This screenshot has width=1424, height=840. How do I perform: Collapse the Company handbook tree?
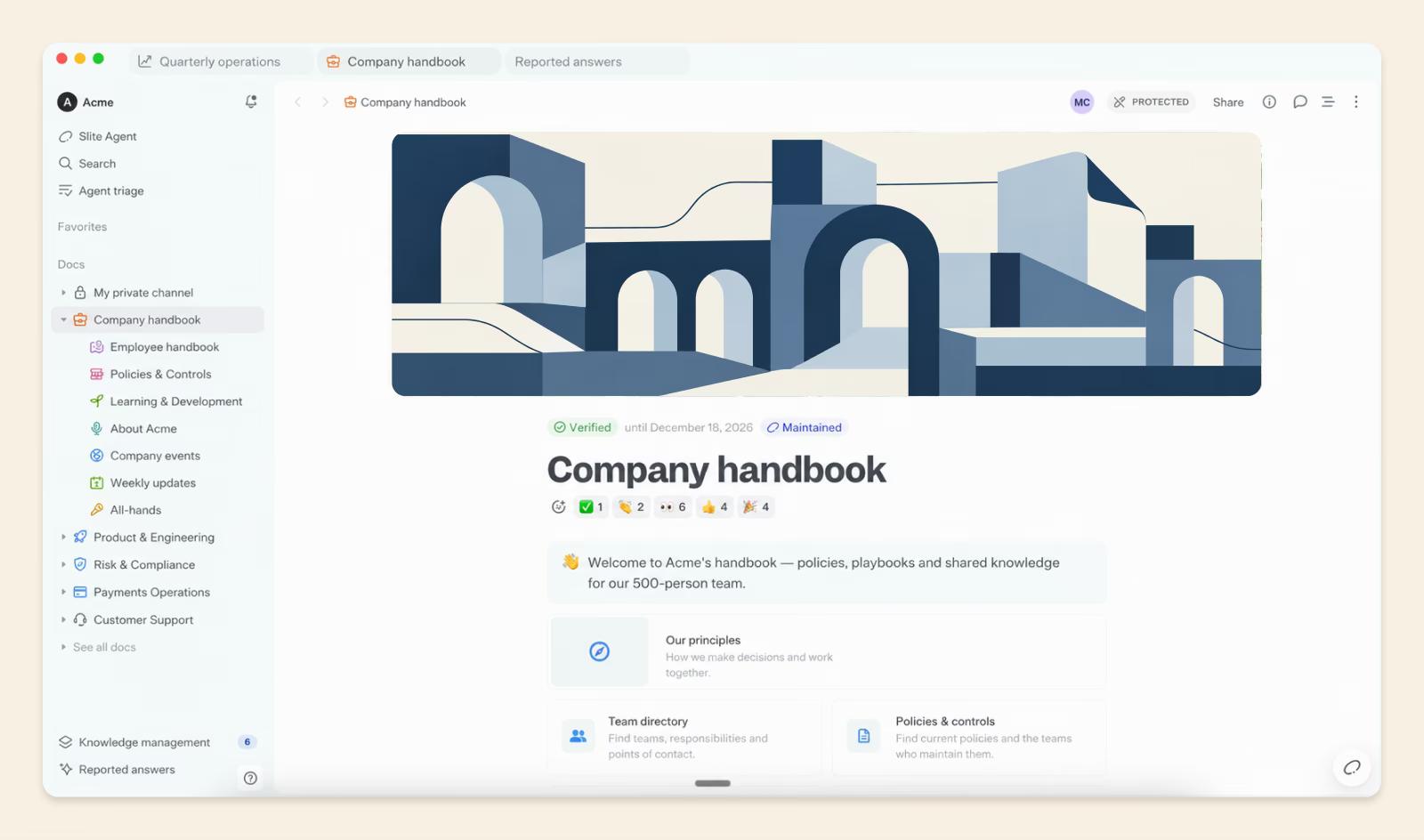(63, 320)
